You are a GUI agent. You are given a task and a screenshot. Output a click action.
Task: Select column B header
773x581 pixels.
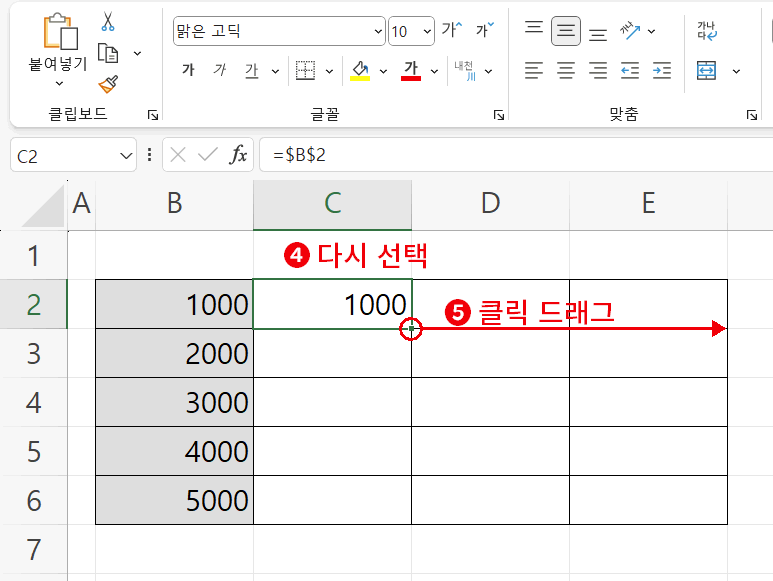(x=175, y=204)
